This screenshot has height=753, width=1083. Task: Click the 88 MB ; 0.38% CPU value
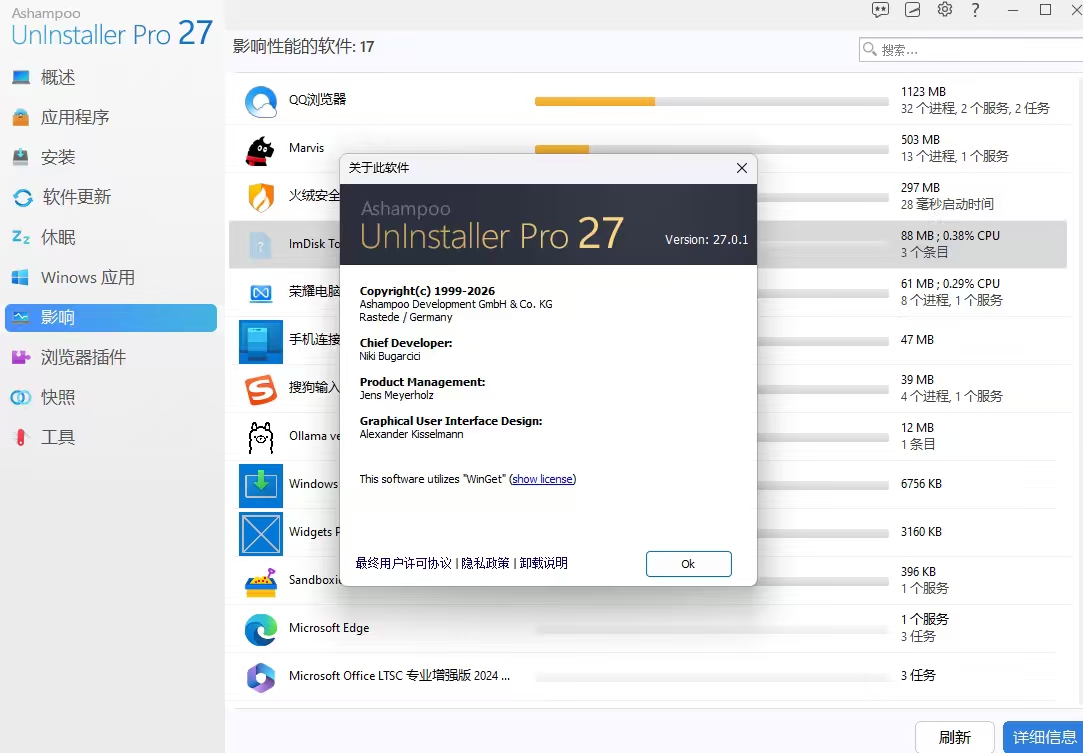point(950,236)
